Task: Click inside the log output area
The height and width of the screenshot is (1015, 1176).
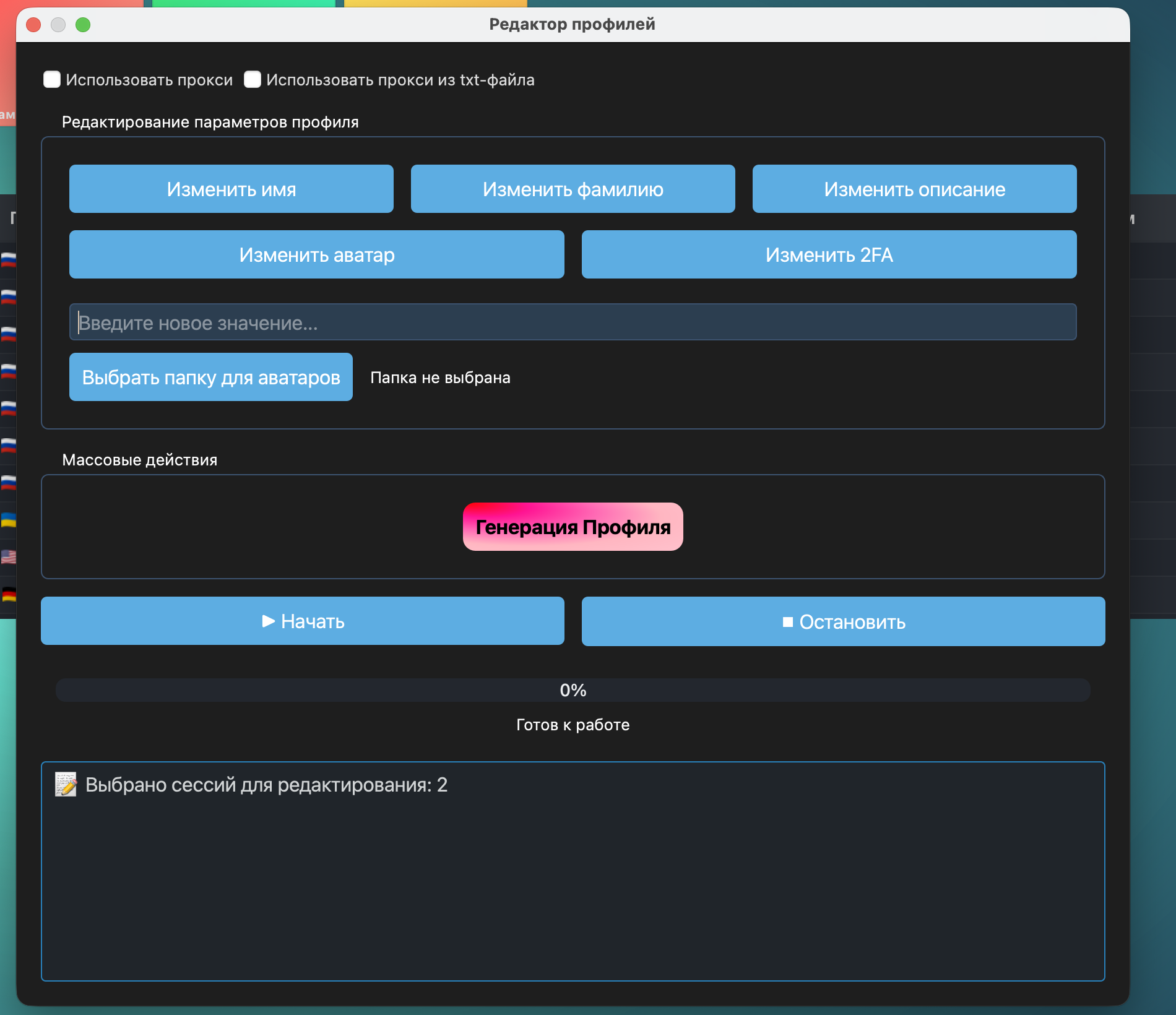Action: 573,871
